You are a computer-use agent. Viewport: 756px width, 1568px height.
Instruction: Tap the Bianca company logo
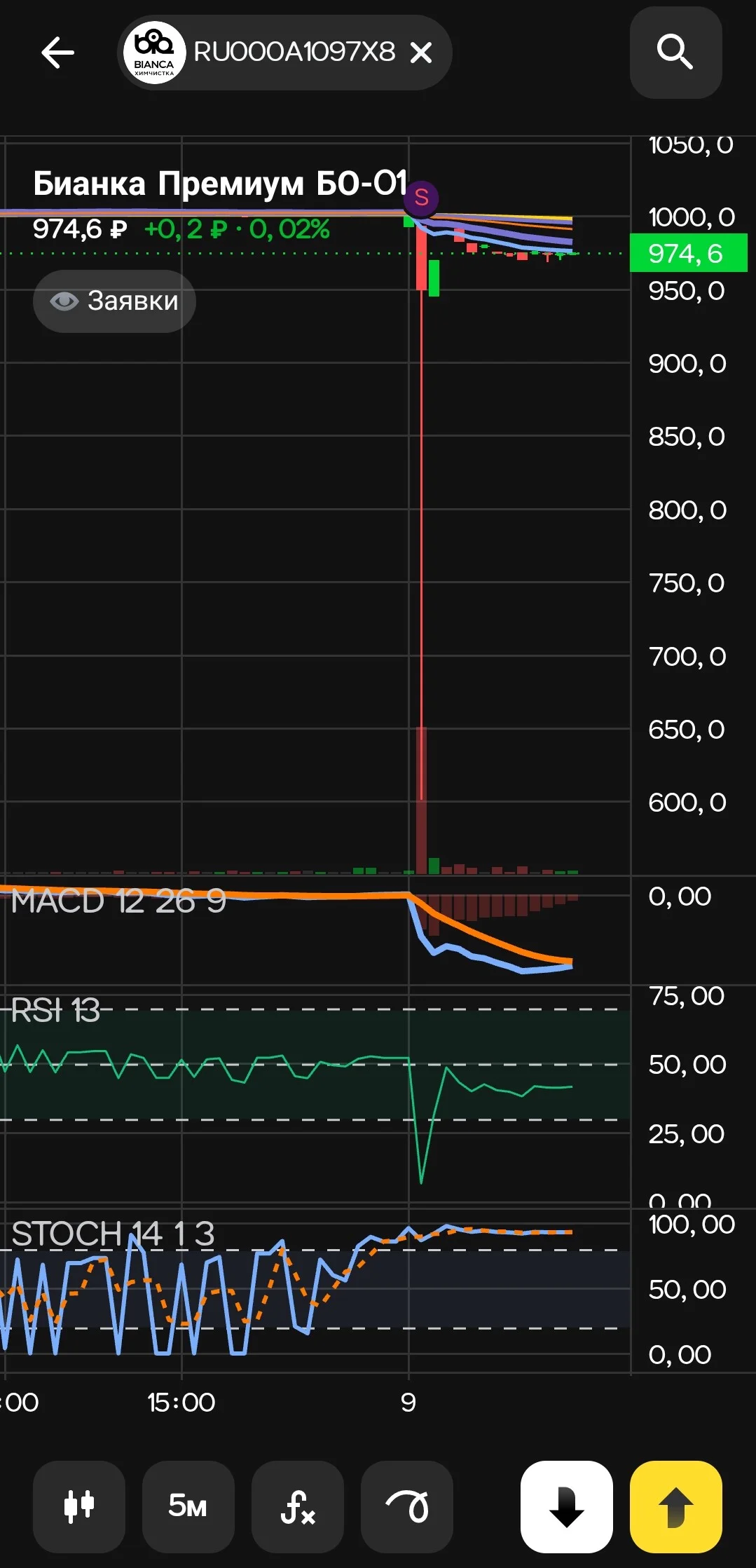[x=154, y=53]
